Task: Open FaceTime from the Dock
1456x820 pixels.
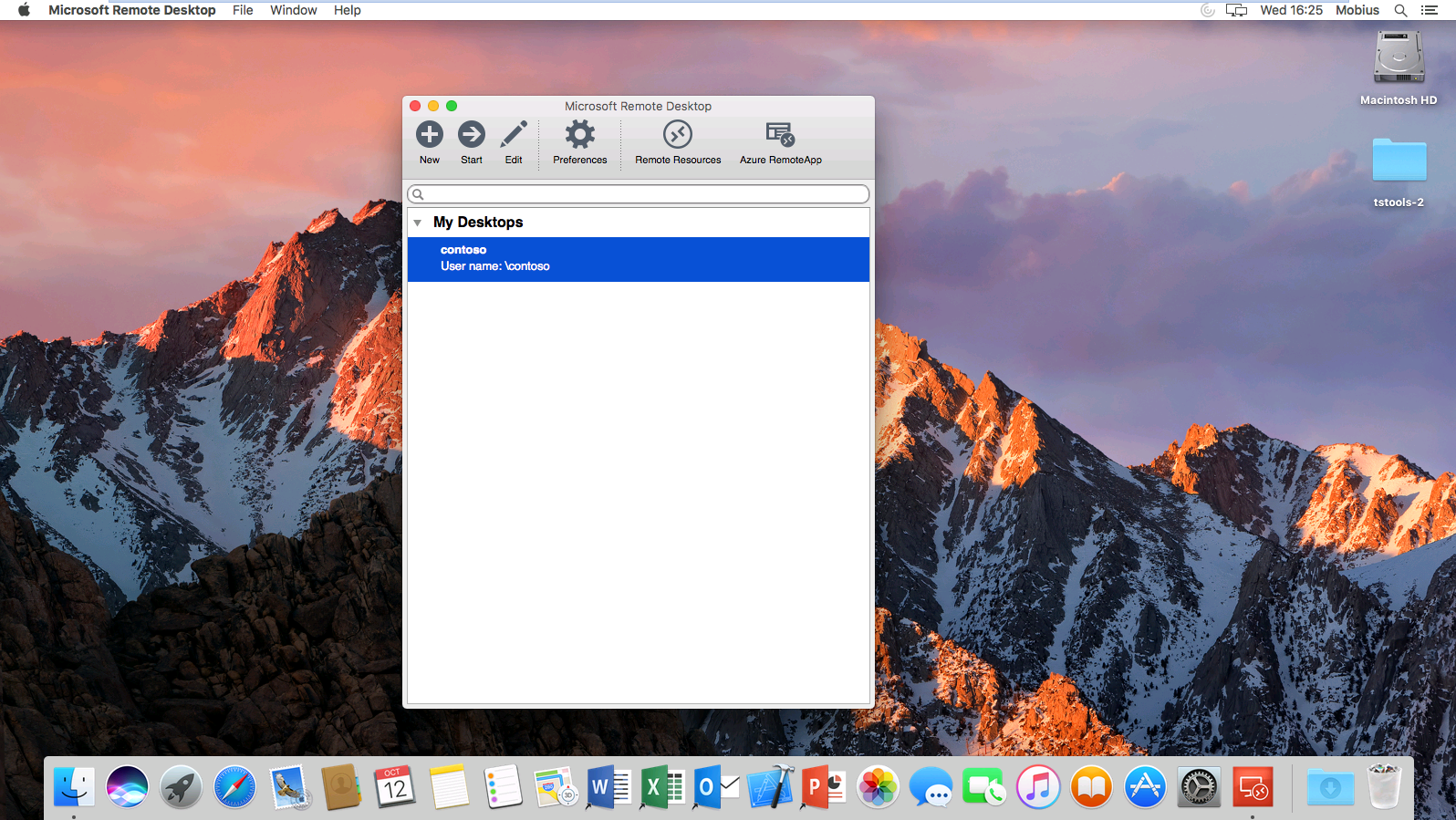Action: pyautogui.click(x=984, y=786)
